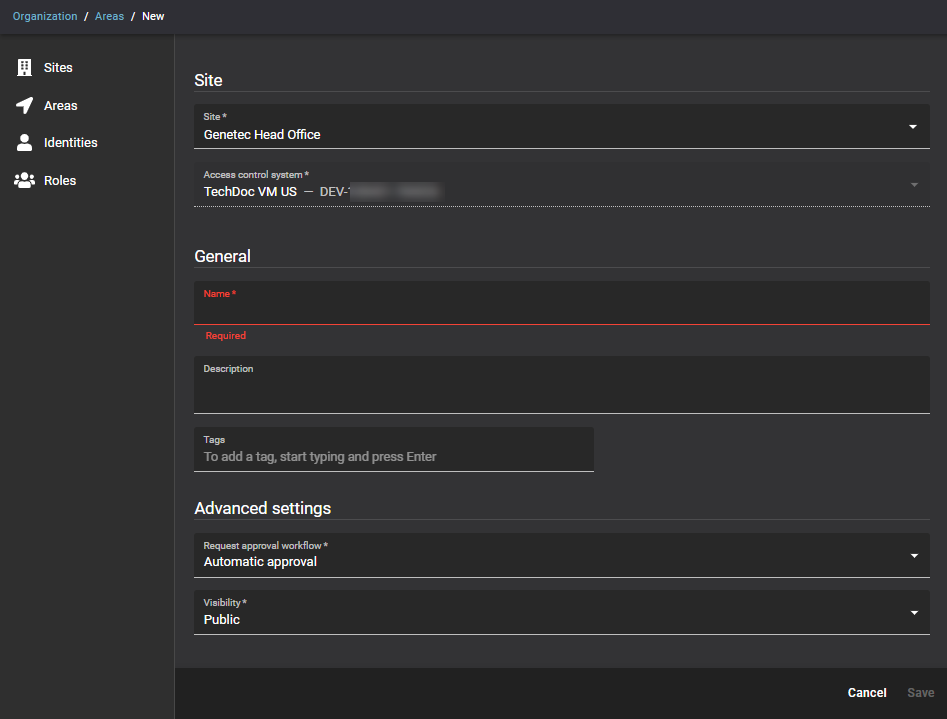Navigate to Areas breadcrumb link
This screenshot has height=719, width=947.
[109, 17]
